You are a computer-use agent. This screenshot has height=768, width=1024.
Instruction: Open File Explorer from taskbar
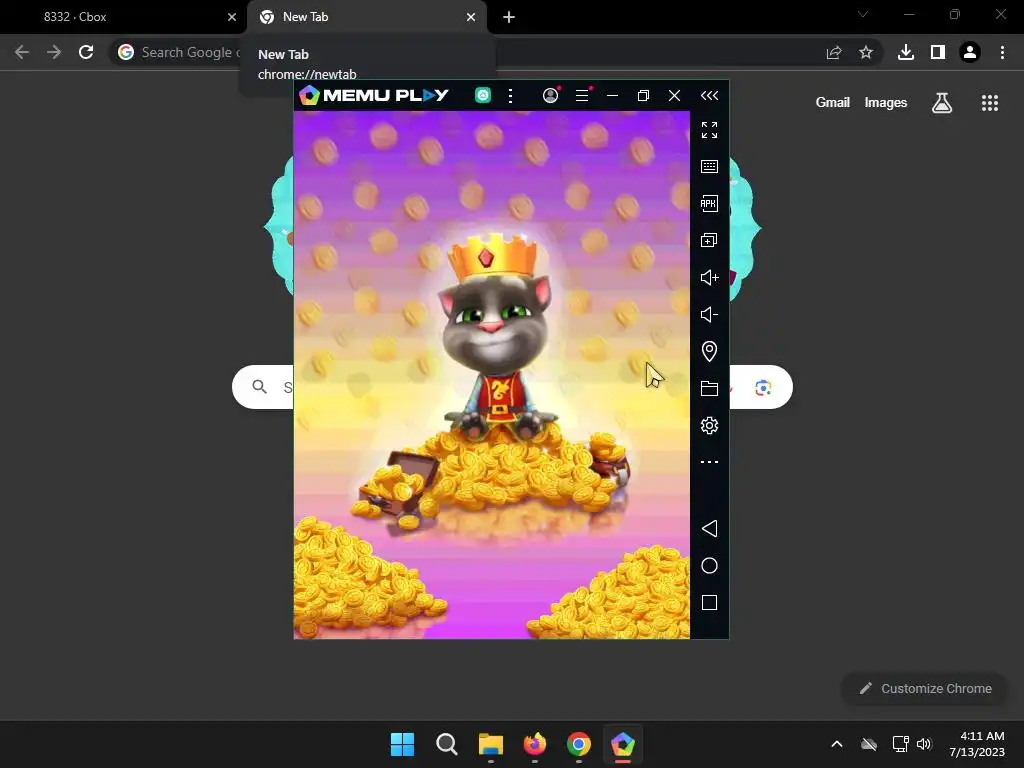point(490,744)
